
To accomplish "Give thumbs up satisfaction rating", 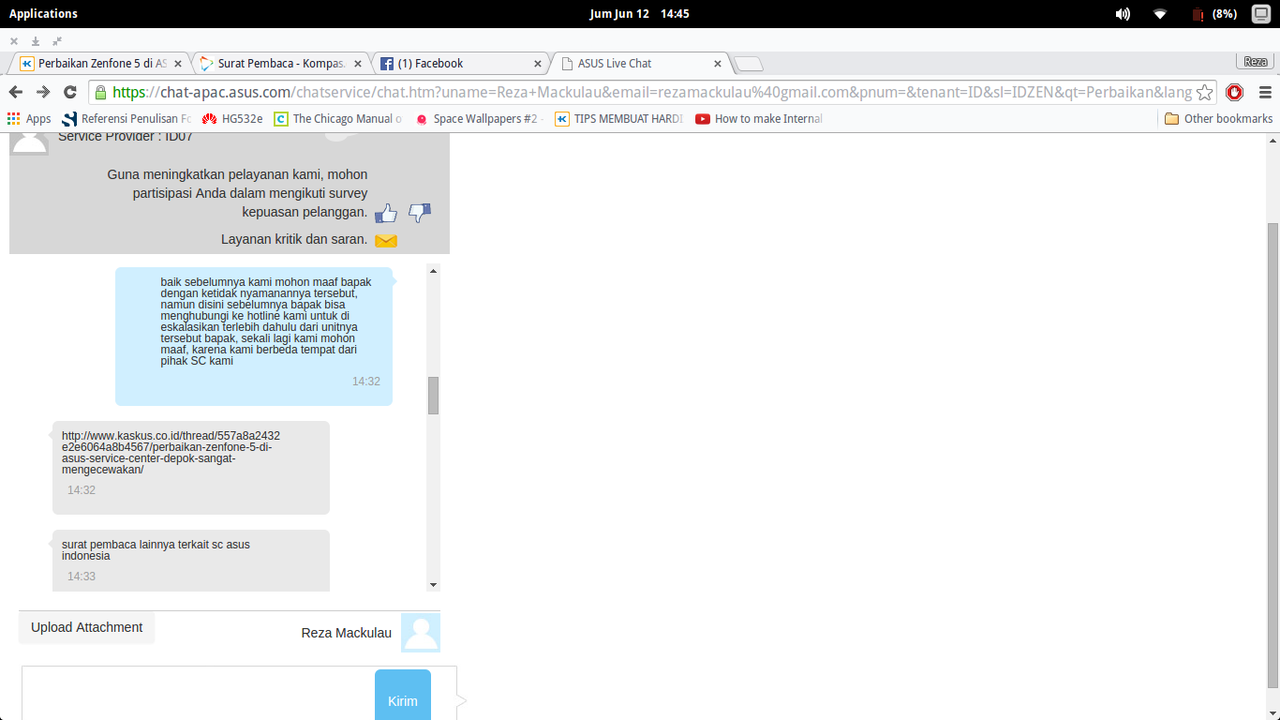I will coord(386,213).
